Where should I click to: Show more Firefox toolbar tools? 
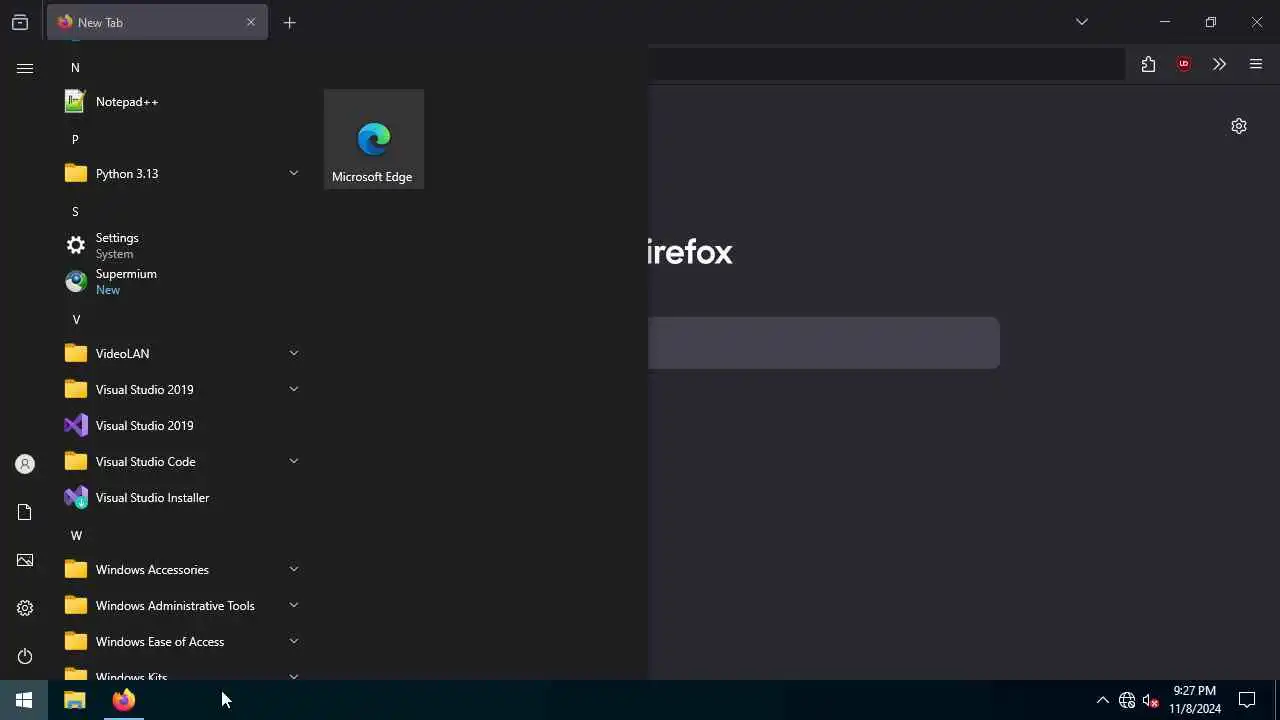coord(1219,65)
